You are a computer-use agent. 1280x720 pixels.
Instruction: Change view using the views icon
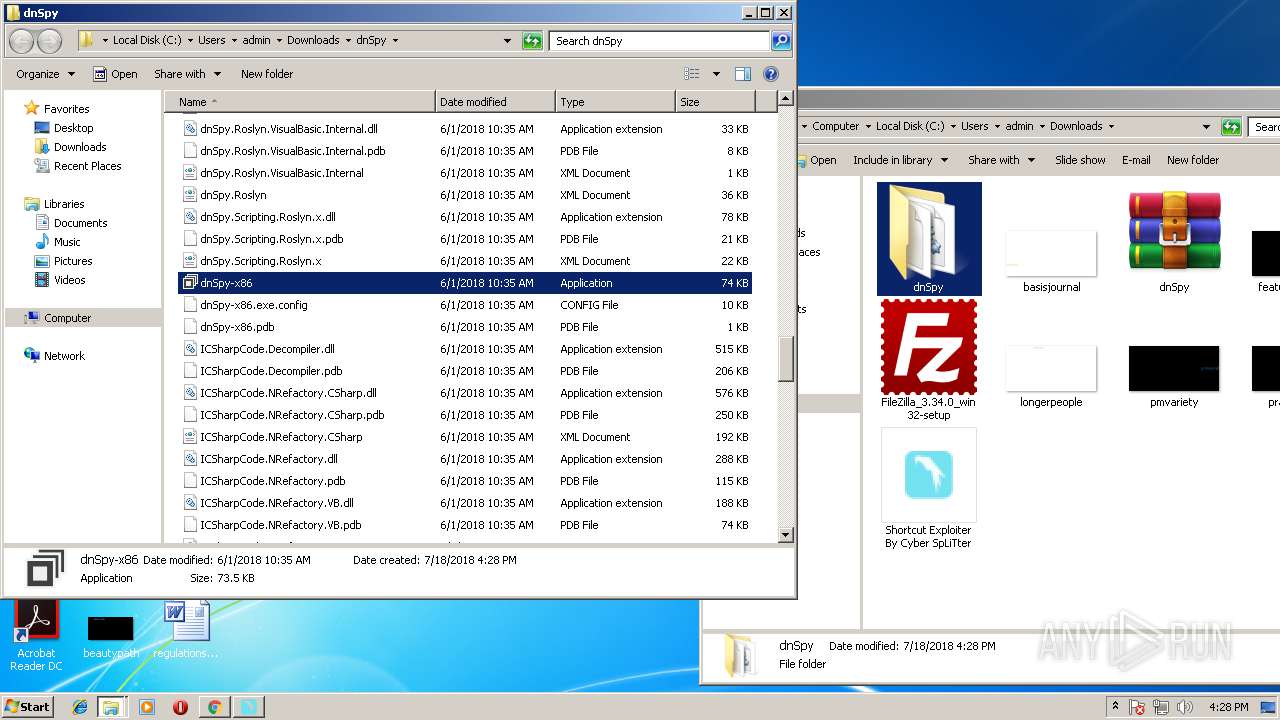click(691, 74)
